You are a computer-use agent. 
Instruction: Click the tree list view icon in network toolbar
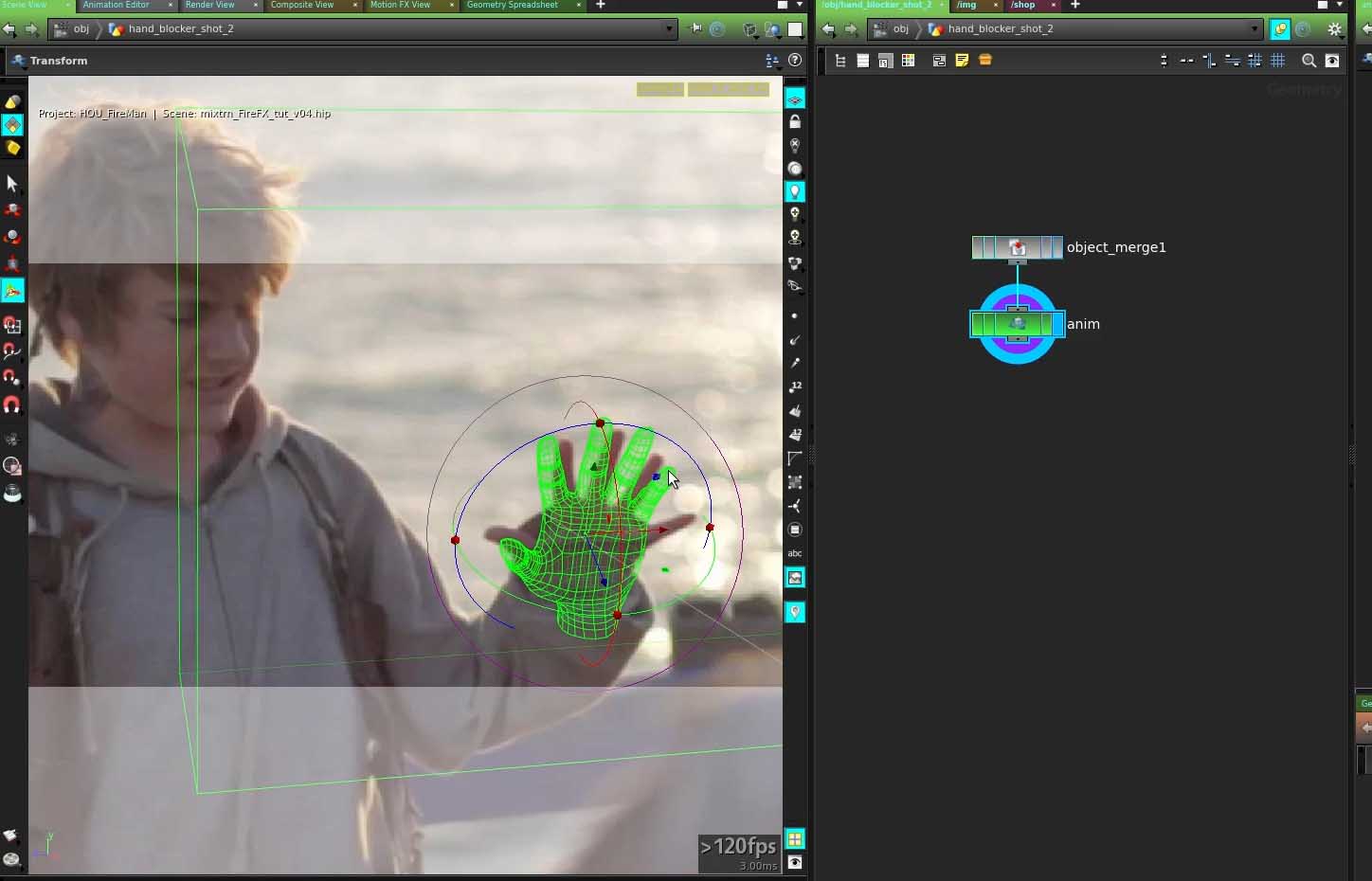tap(839, 61)
